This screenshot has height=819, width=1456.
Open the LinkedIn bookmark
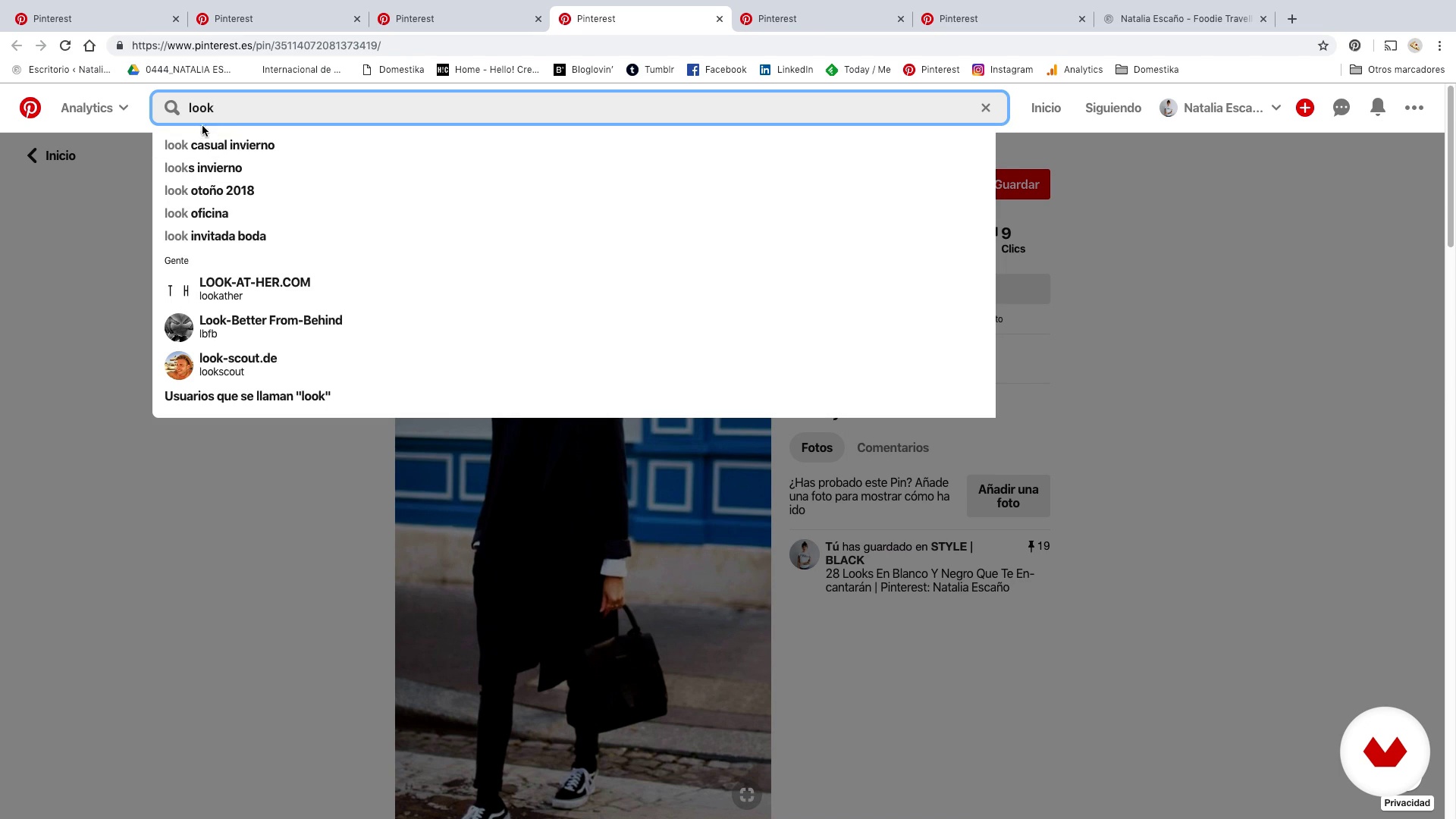[x=786, y=70]
